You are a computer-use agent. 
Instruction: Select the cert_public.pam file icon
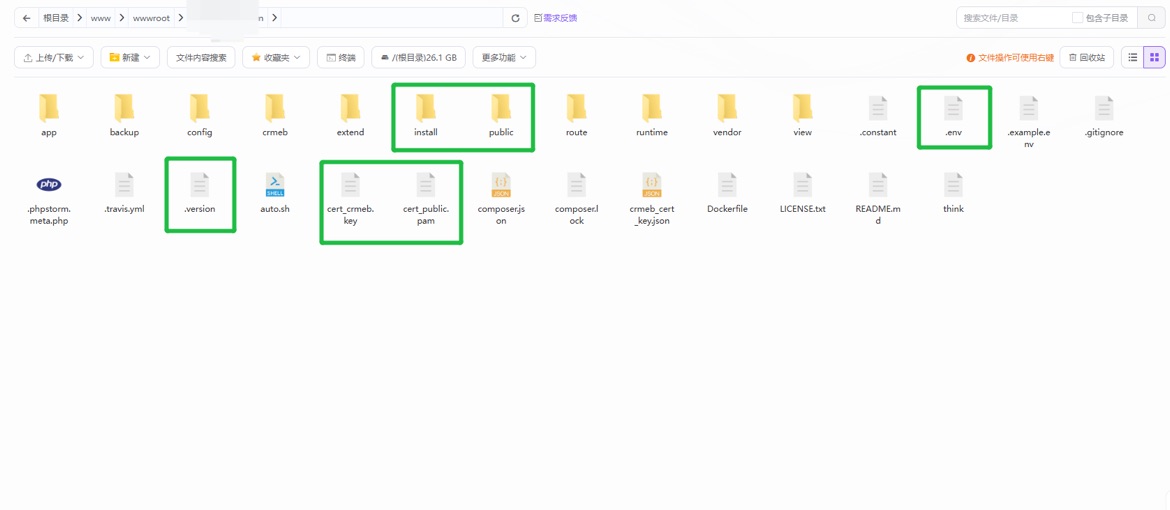coord(425,184)
